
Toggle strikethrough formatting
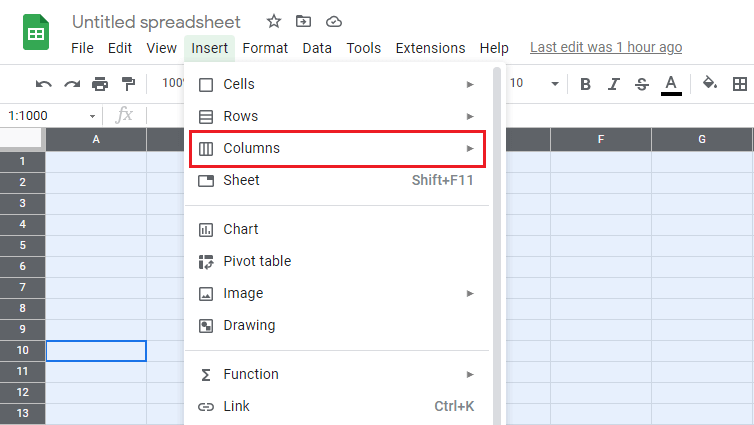[x=641, y=84]
